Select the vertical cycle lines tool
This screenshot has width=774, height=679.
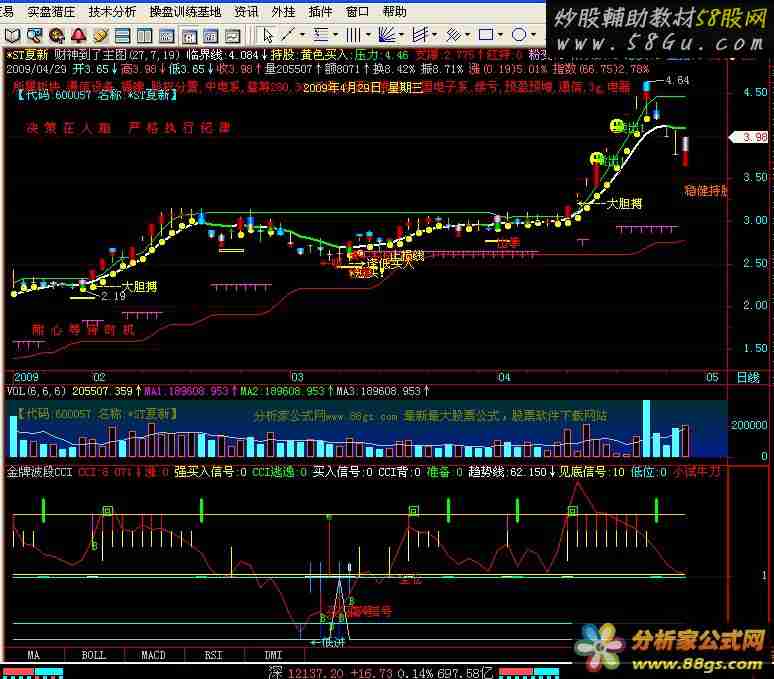(x=353, y=35)
